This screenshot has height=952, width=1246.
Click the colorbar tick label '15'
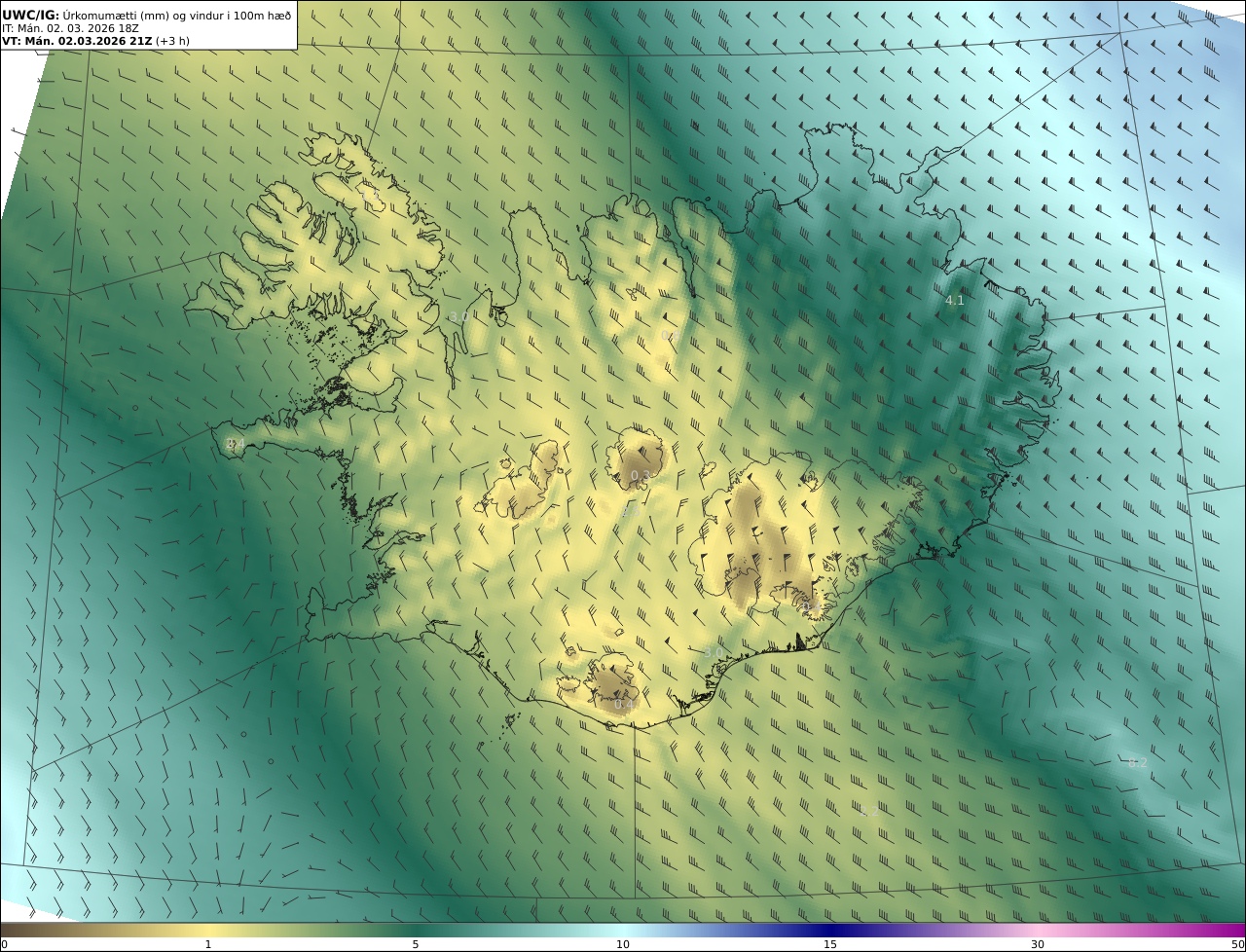830,944
